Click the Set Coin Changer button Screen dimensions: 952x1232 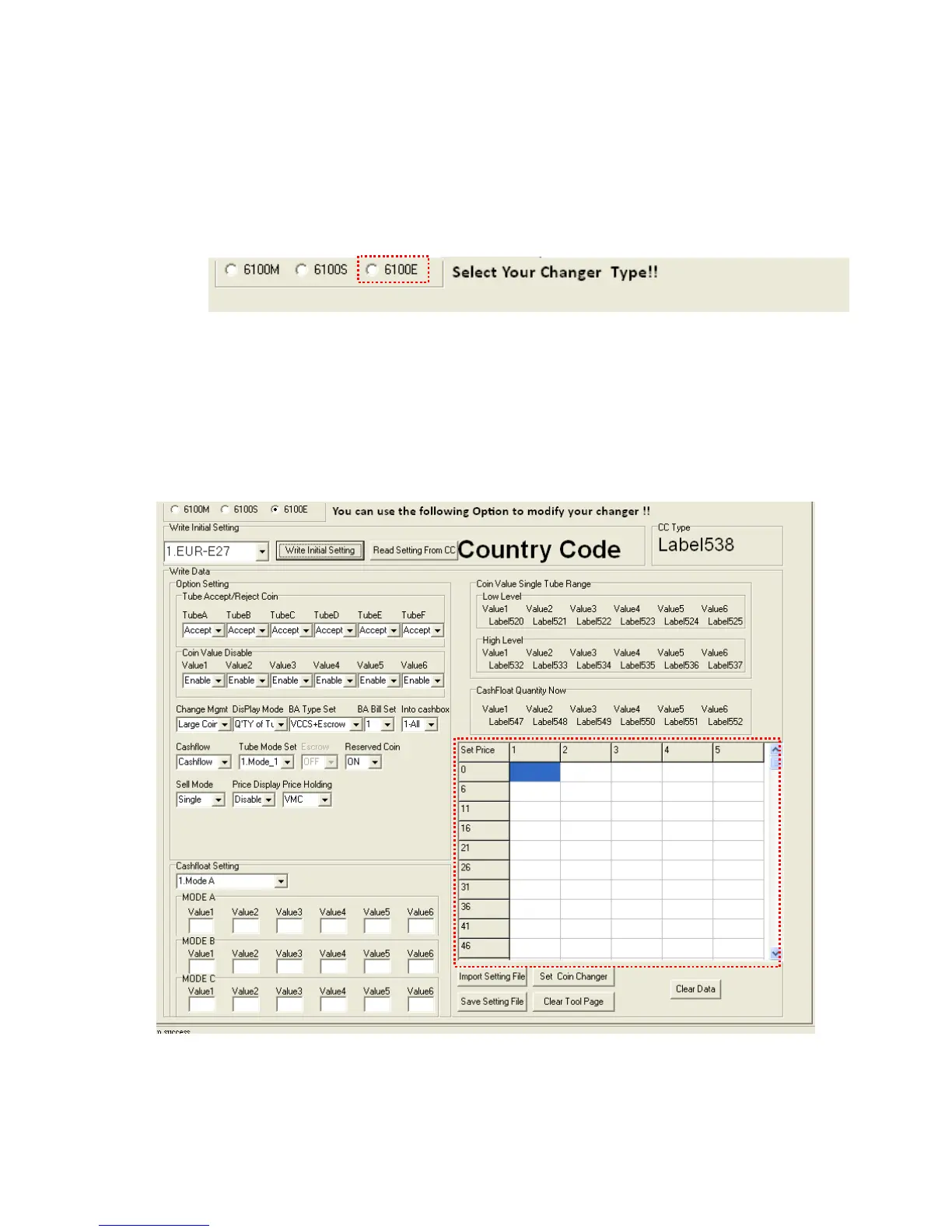click(574, 977)
